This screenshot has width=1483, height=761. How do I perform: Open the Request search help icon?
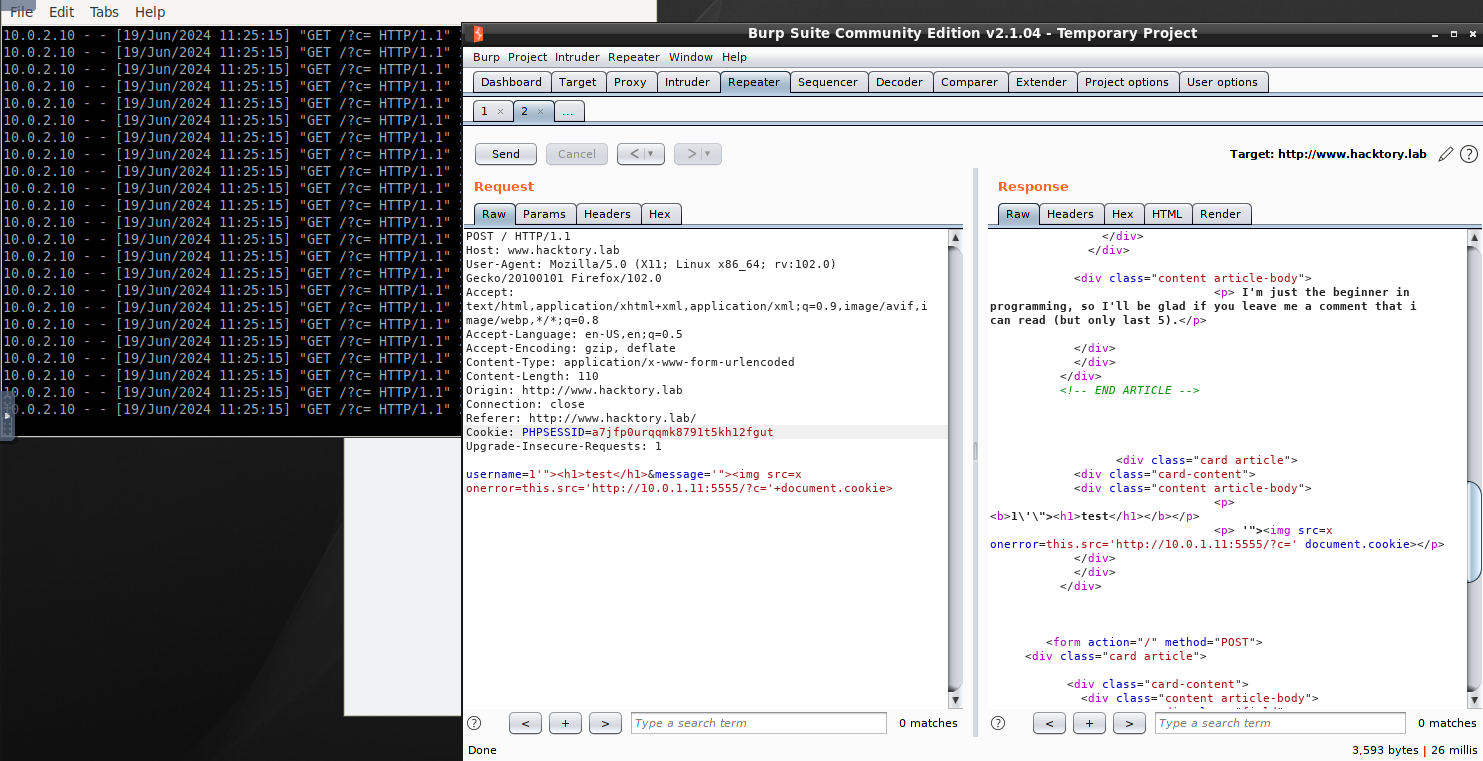pyautogui.click(x=474, y=723)
